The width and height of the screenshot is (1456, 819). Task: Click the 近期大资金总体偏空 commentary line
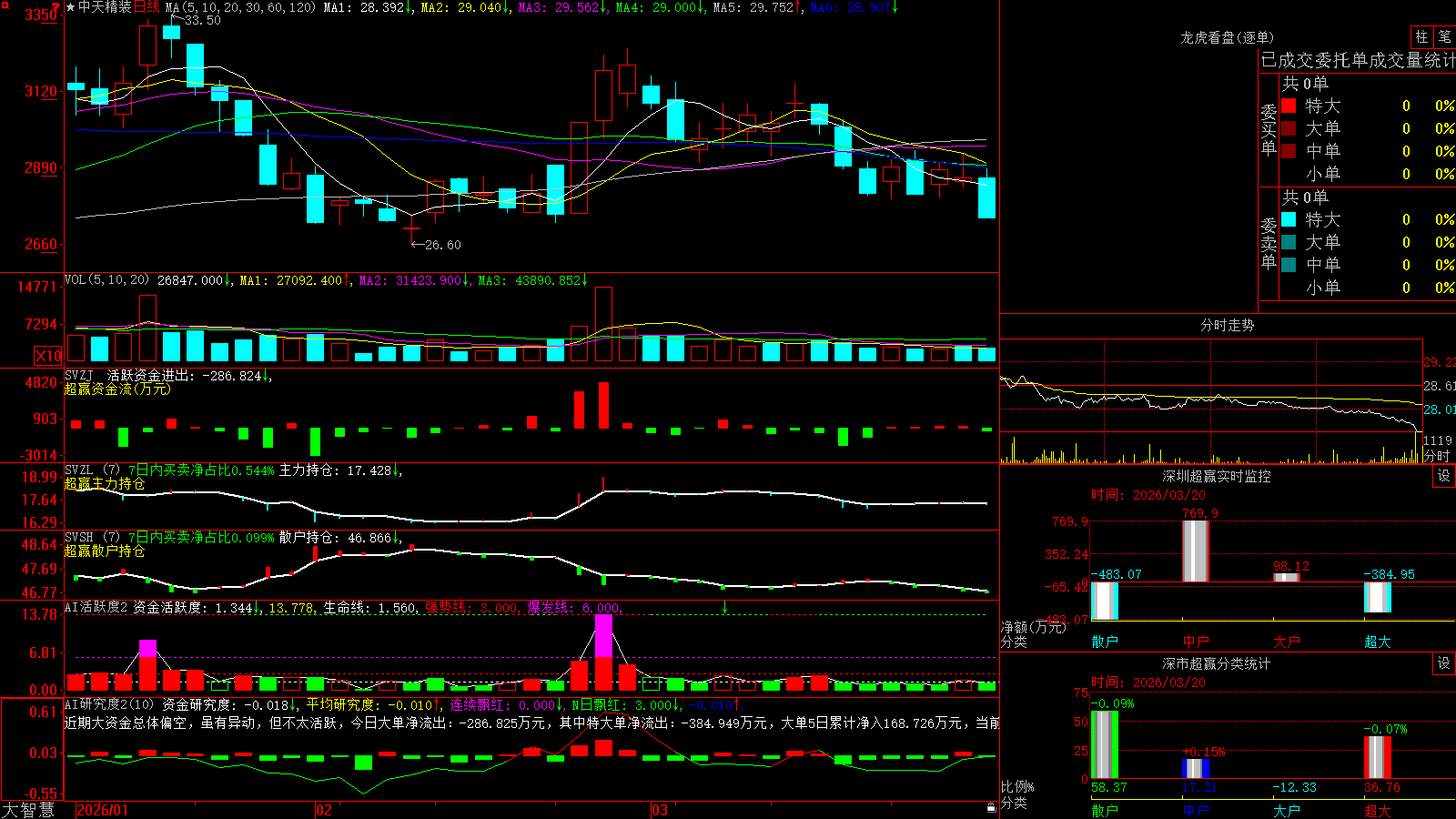(531, 723)
